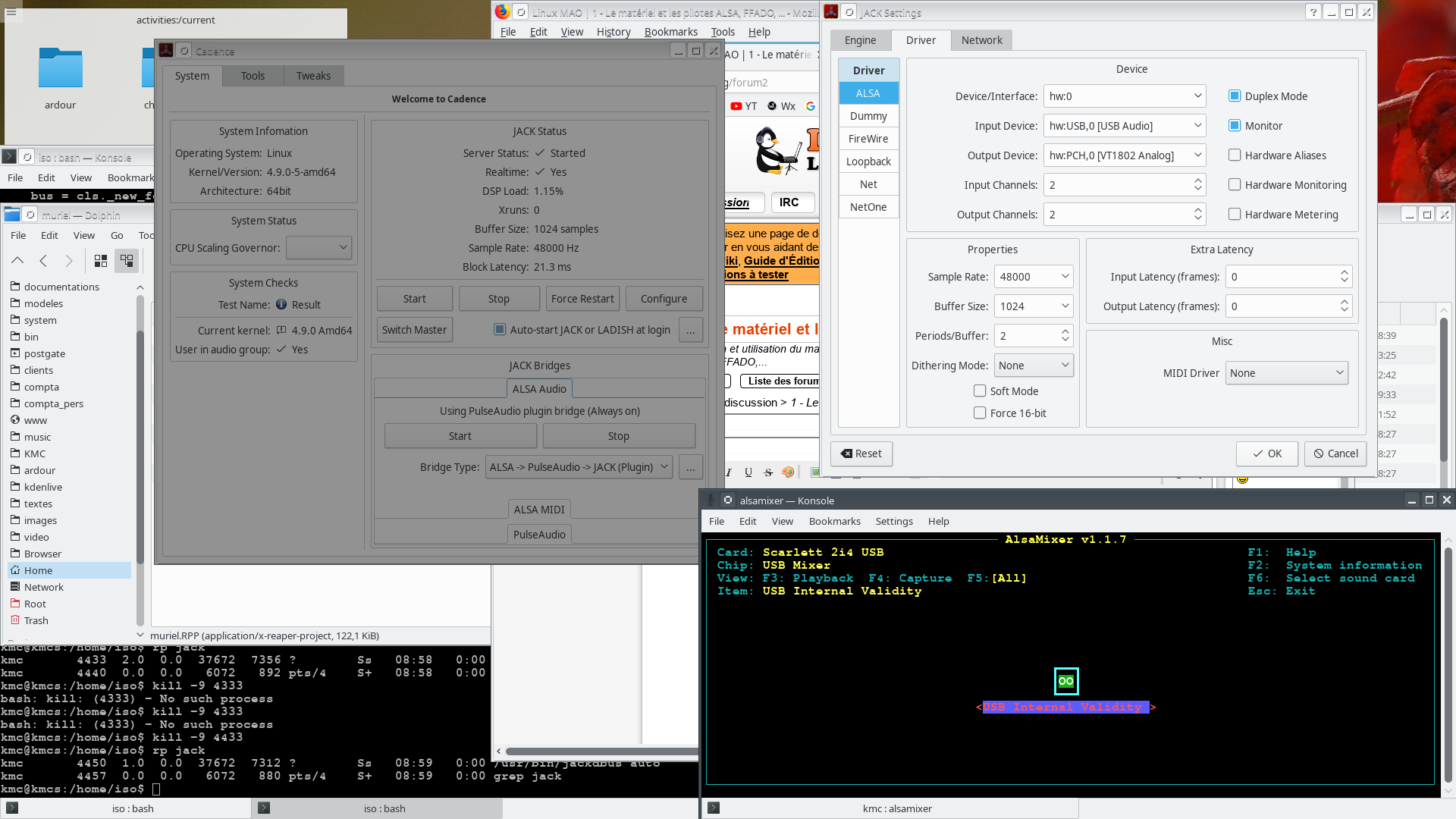Click the YouTube YT bookmark icon
This screenshot has height=819, width=1456.
(x=736, y=106)
